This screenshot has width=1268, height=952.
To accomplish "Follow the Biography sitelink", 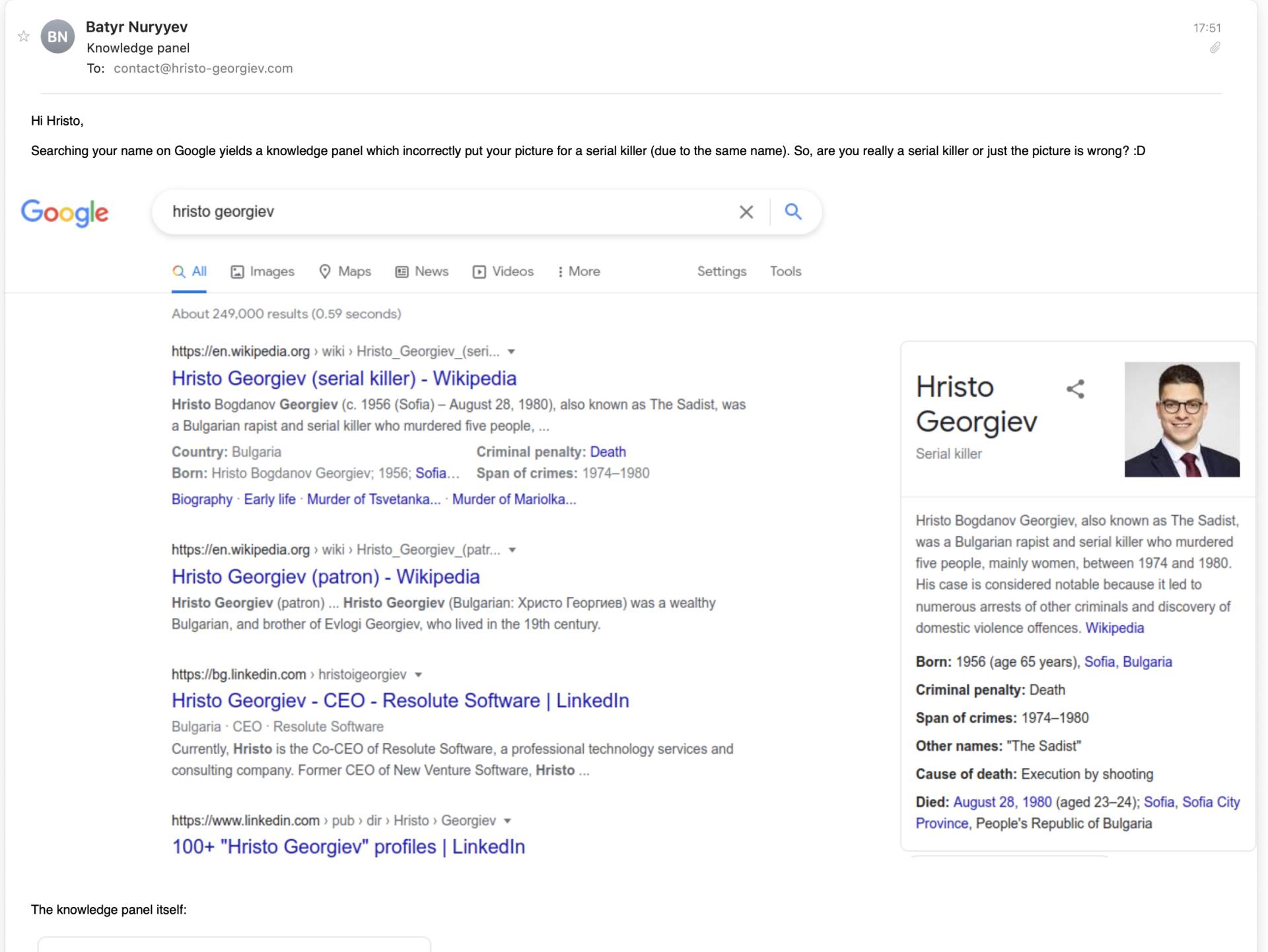I will pos(201,499).
